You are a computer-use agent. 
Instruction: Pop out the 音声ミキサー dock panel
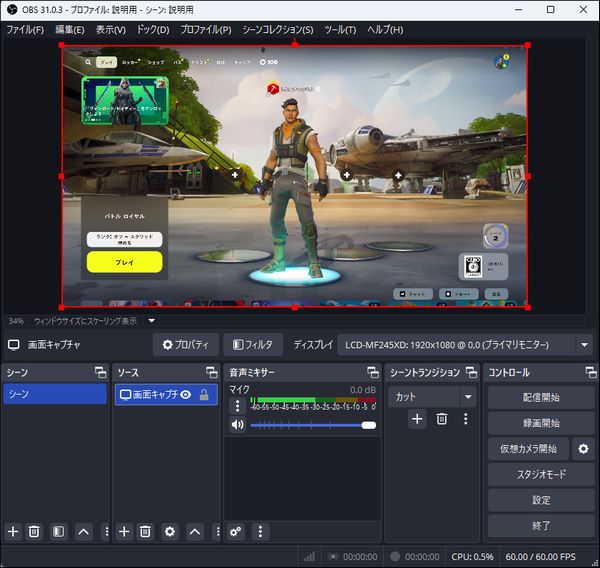373,372
